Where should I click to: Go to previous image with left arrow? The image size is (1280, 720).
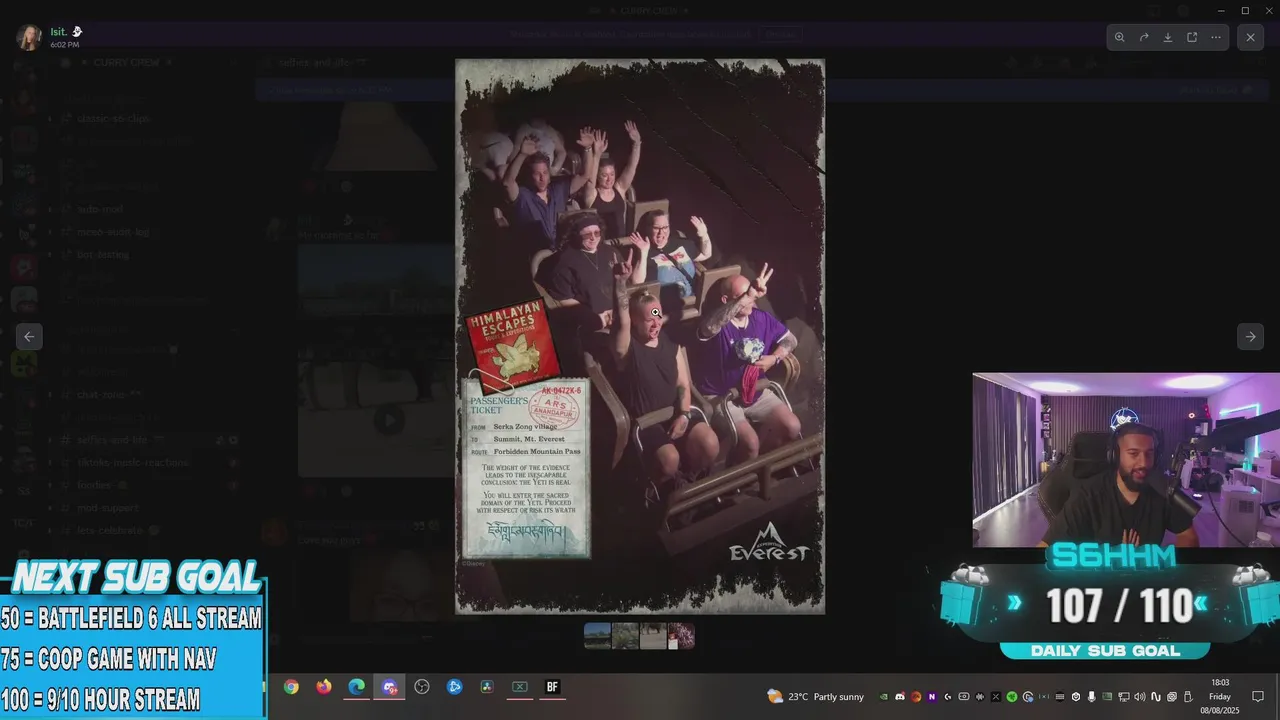(x=29, y=336)
